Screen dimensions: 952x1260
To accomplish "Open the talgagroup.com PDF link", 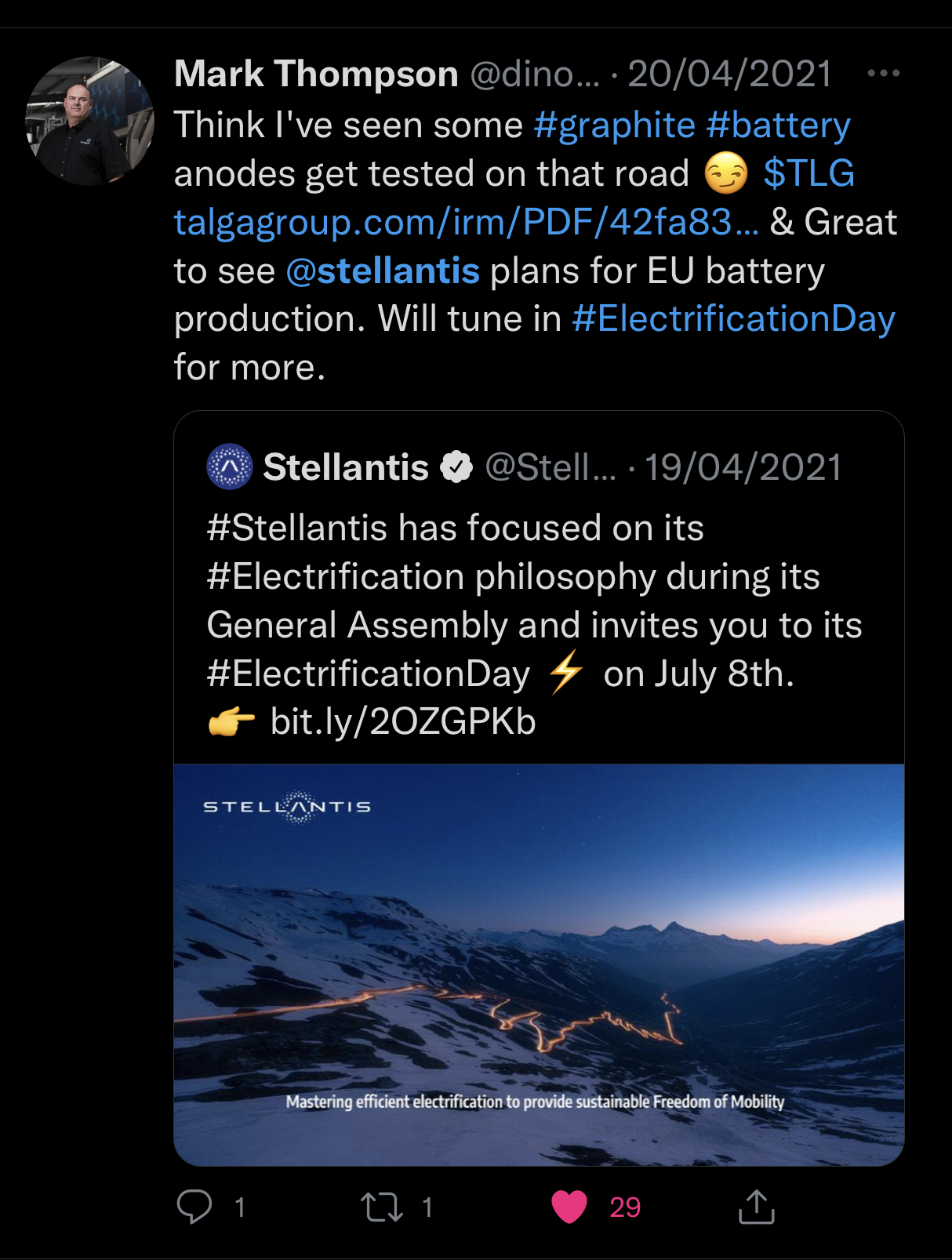I will click(x=466, y=222).
